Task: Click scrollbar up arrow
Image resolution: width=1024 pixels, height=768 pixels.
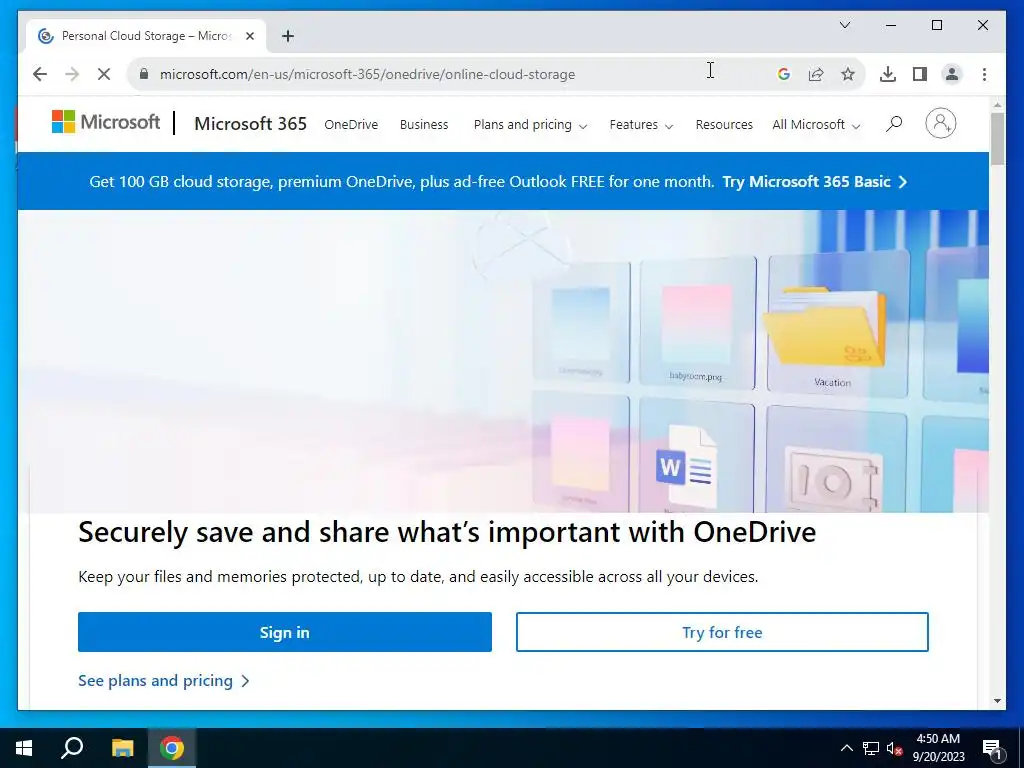Action: 997,104
